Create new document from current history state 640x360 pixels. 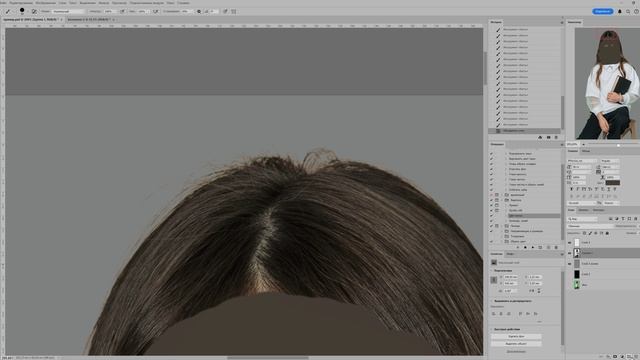click(x=540, y=137)
